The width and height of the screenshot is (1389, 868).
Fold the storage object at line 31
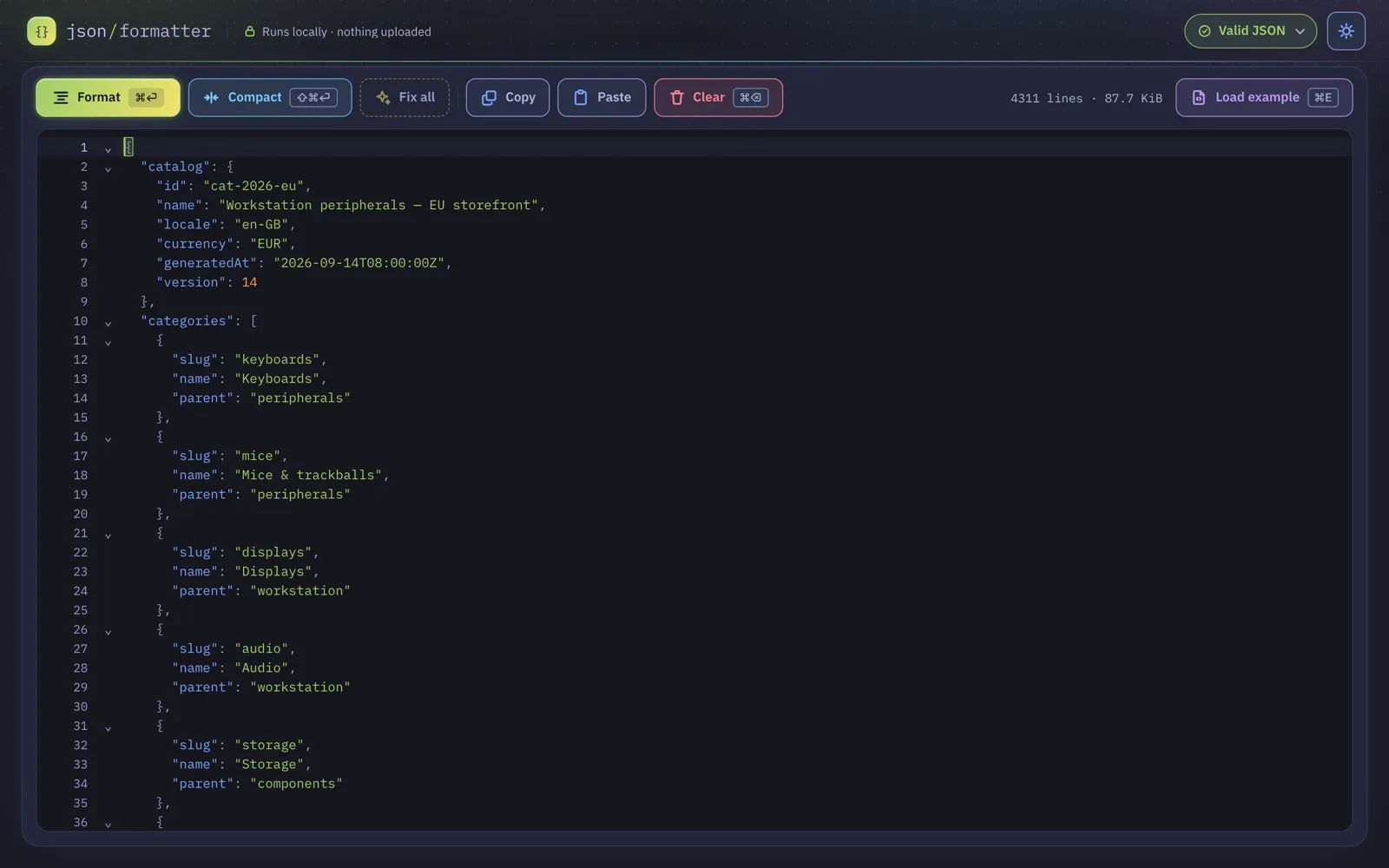click(108, 727)
